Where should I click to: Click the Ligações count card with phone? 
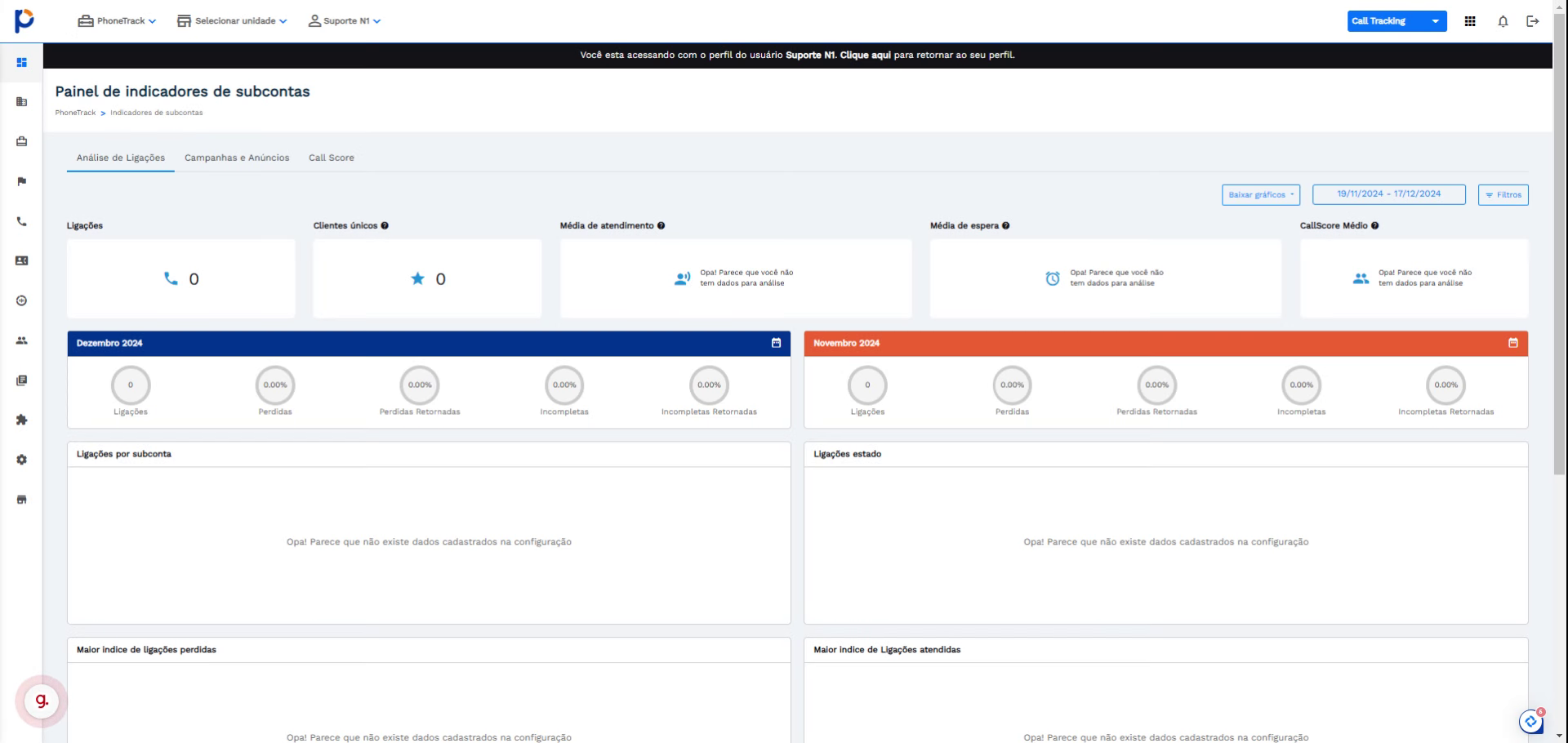(181, 278)
